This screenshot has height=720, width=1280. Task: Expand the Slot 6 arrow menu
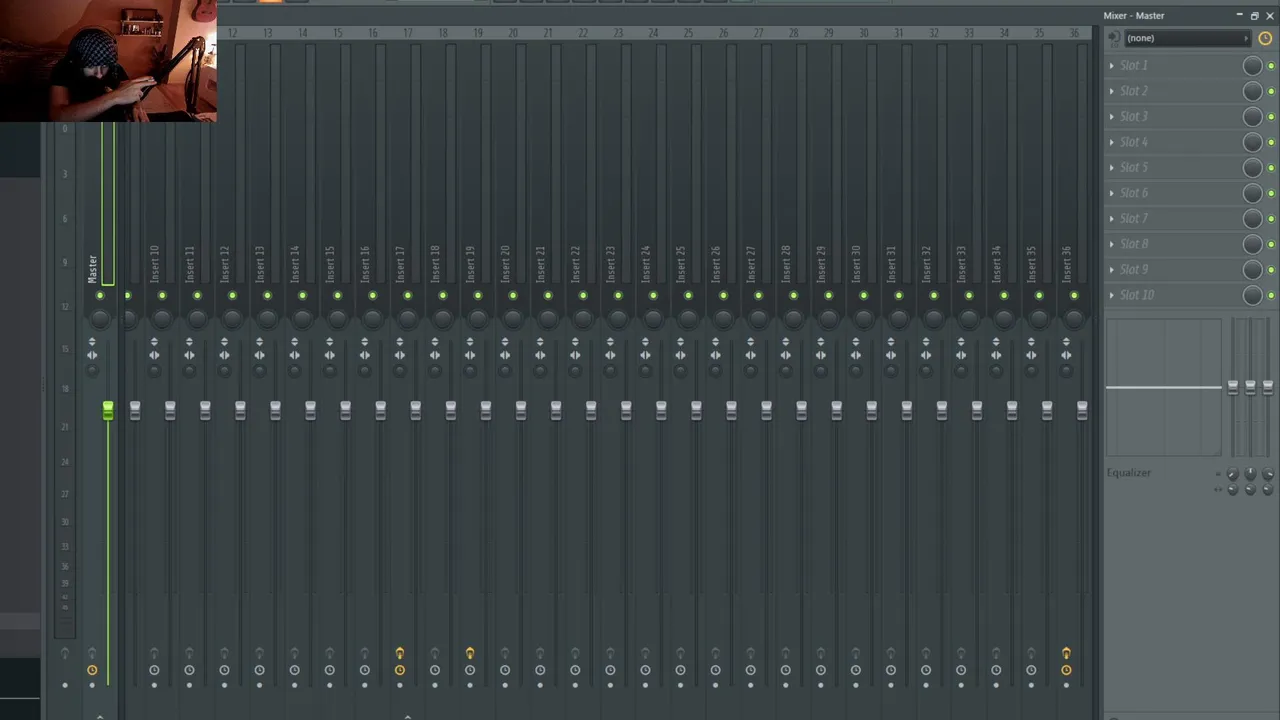pos(1111,193)
